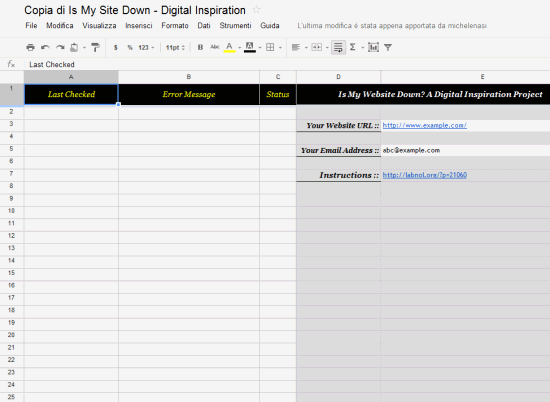Click the formula bar showing Last Checked
Image resolution: width=550 pixels, height=402 pixels.
288,64
